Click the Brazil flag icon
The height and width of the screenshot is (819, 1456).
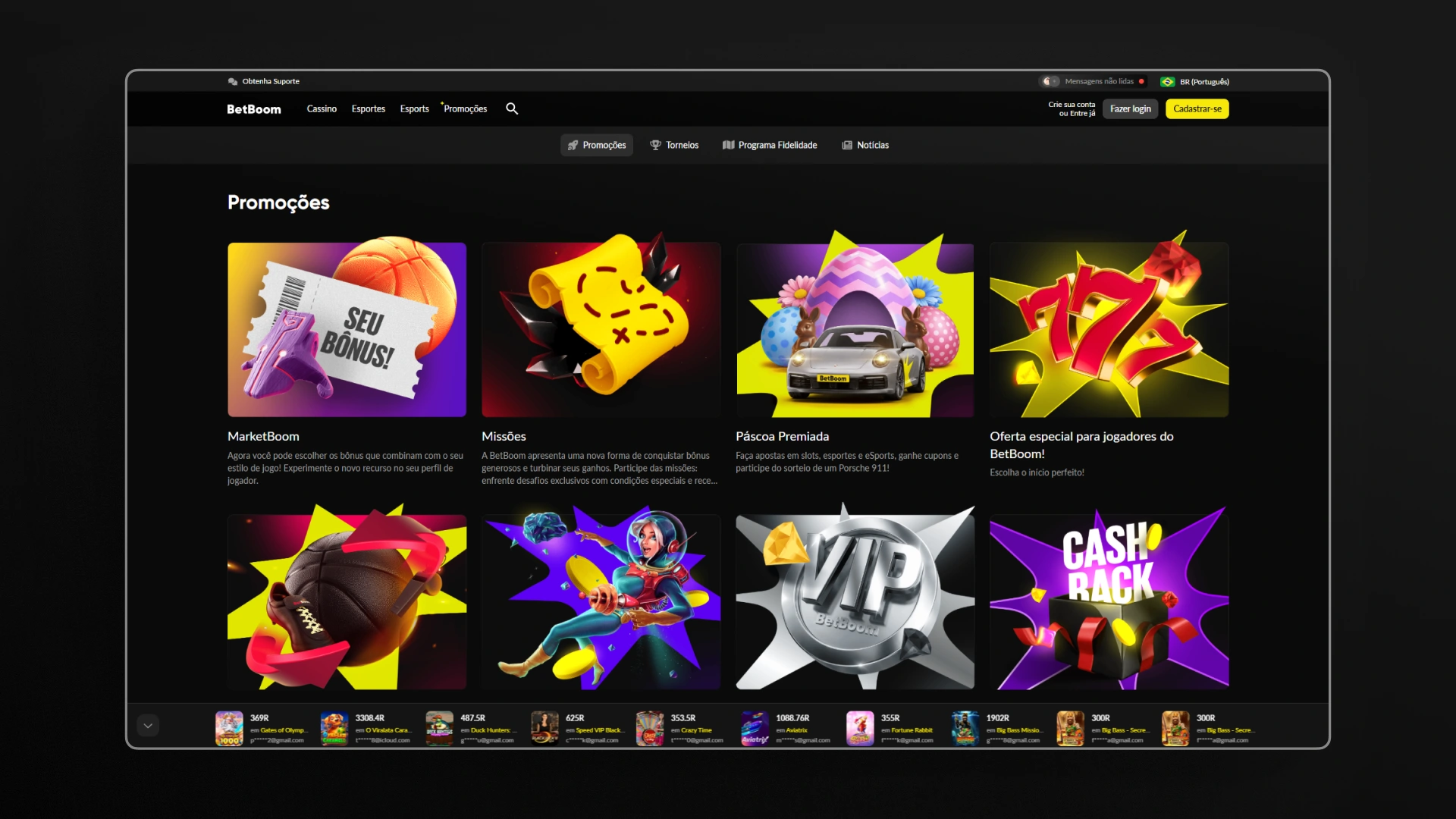click(1168, 81)
